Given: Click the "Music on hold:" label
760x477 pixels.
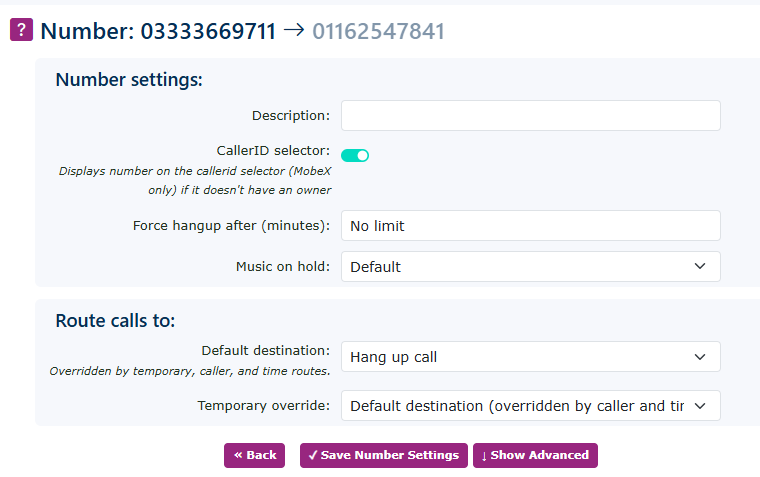Looking at the screenshot, I should click(283, 267).
